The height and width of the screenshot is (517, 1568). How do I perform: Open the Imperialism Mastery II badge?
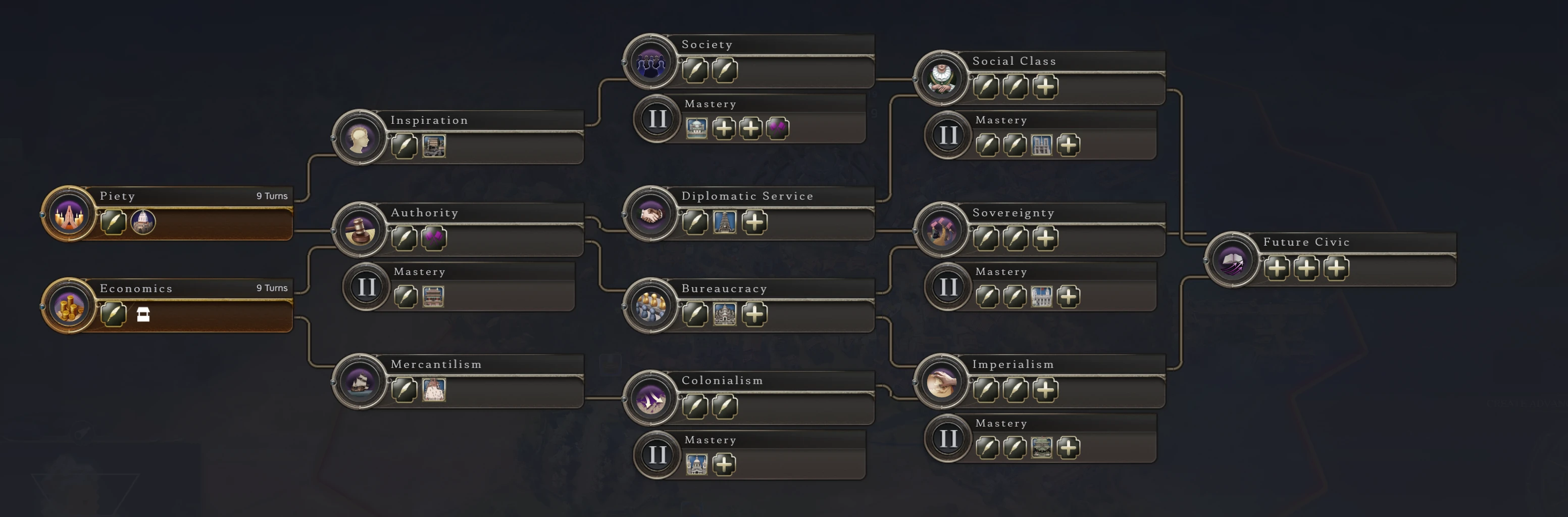(948, 439)
